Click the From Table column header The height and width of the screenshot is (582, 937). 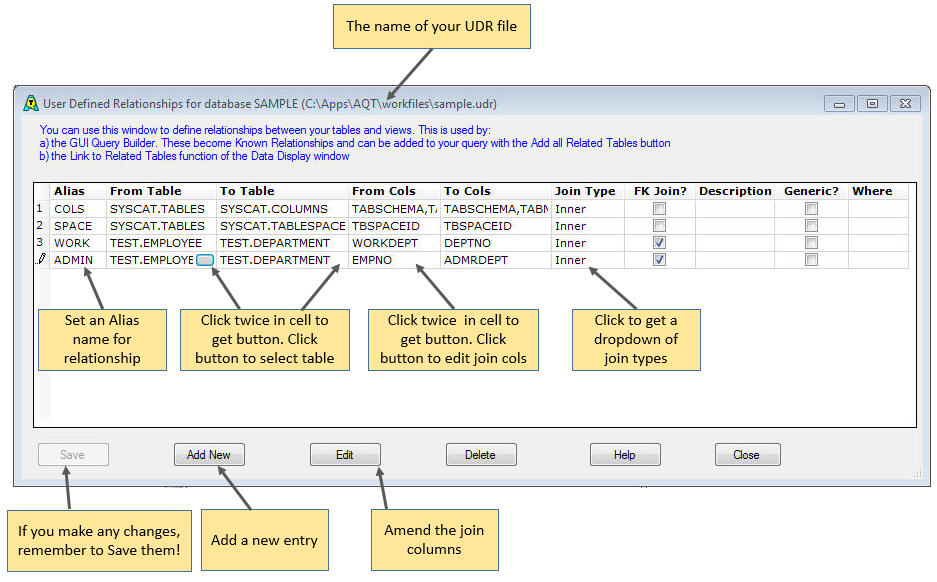(x=161, y=191)
